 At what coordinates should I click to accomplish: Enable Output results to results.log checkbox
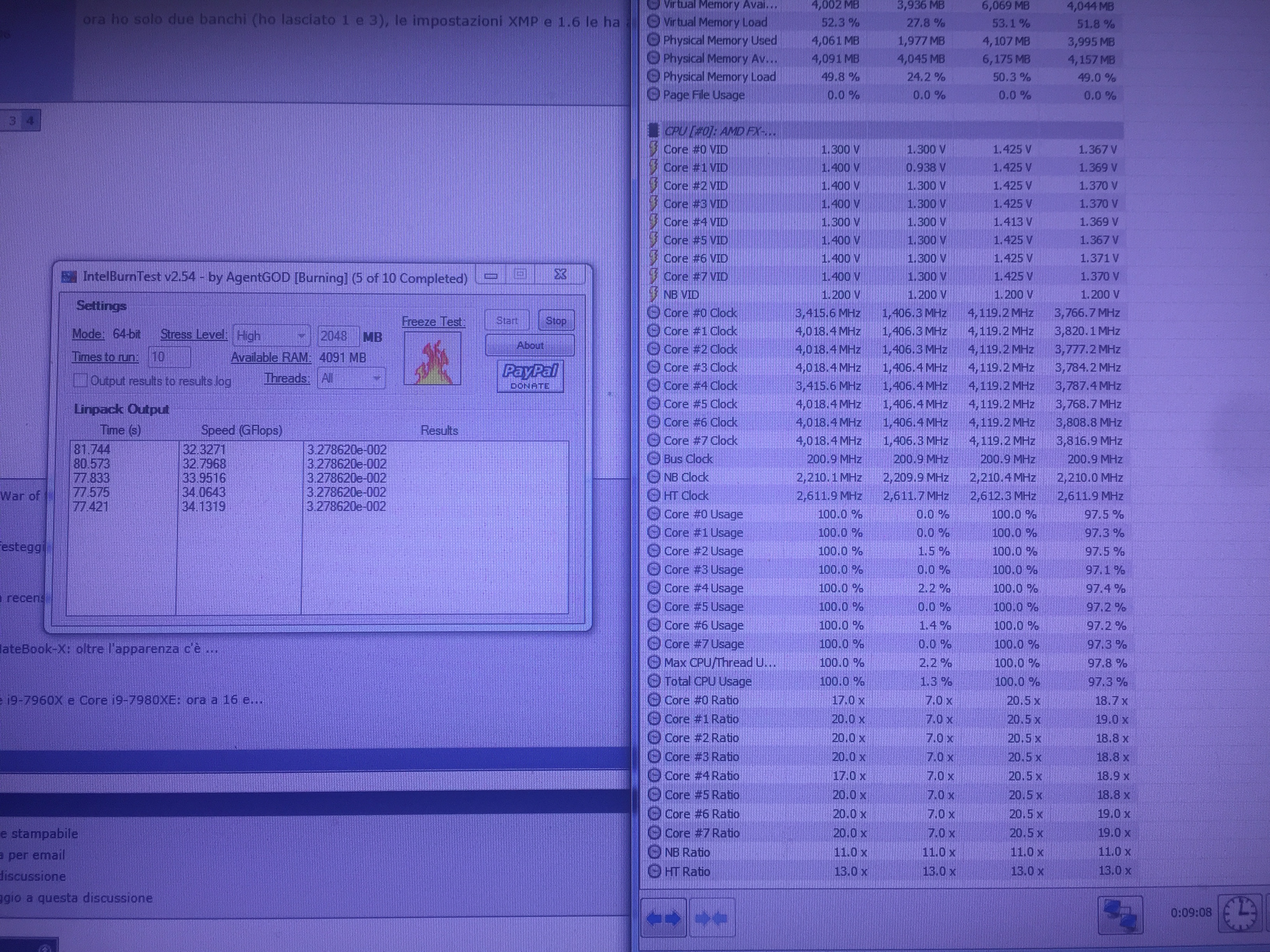click(81, 380)
